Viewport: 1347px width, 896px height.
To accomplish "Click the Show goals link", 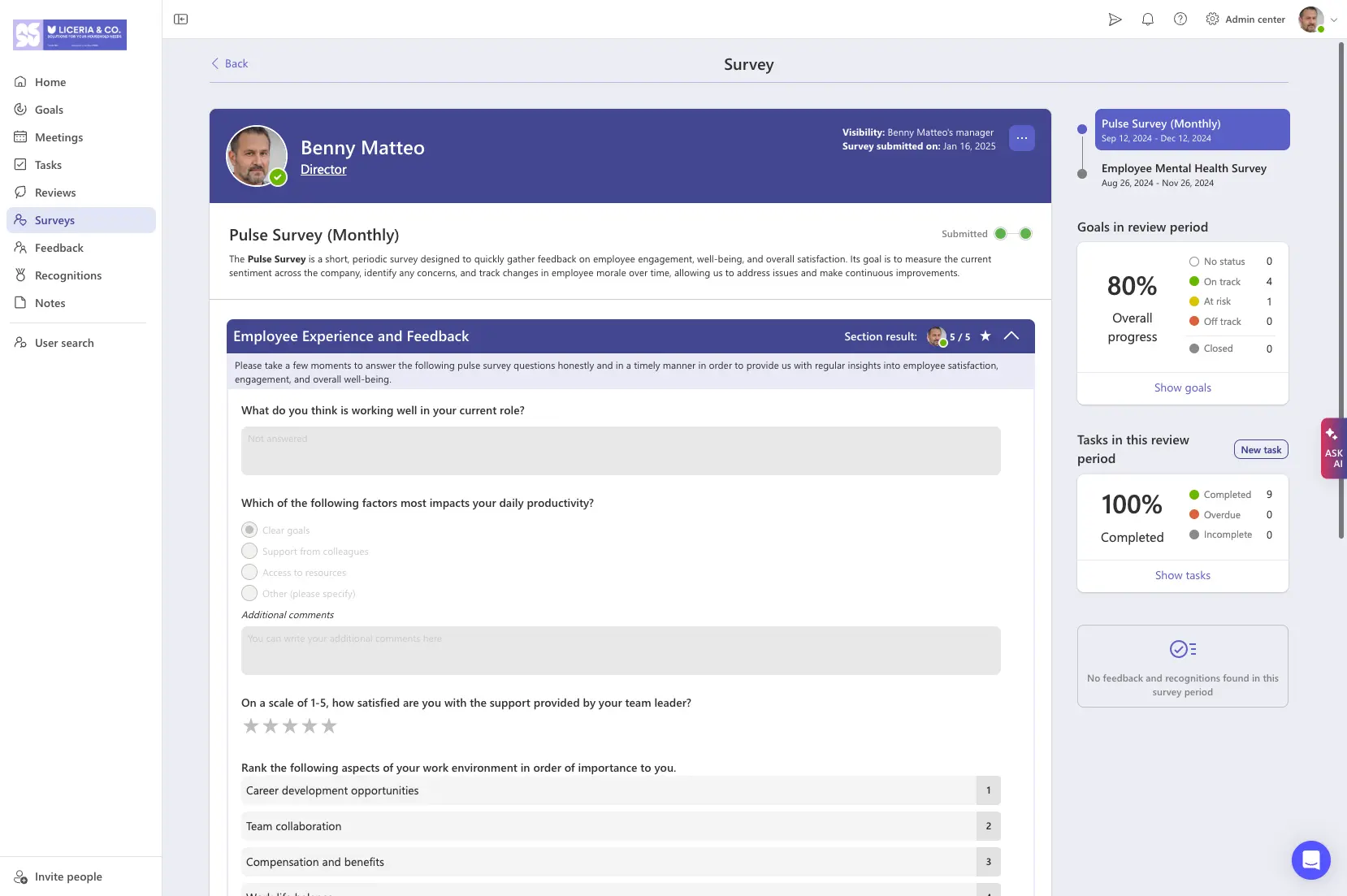I will (x=1182, y=387).
